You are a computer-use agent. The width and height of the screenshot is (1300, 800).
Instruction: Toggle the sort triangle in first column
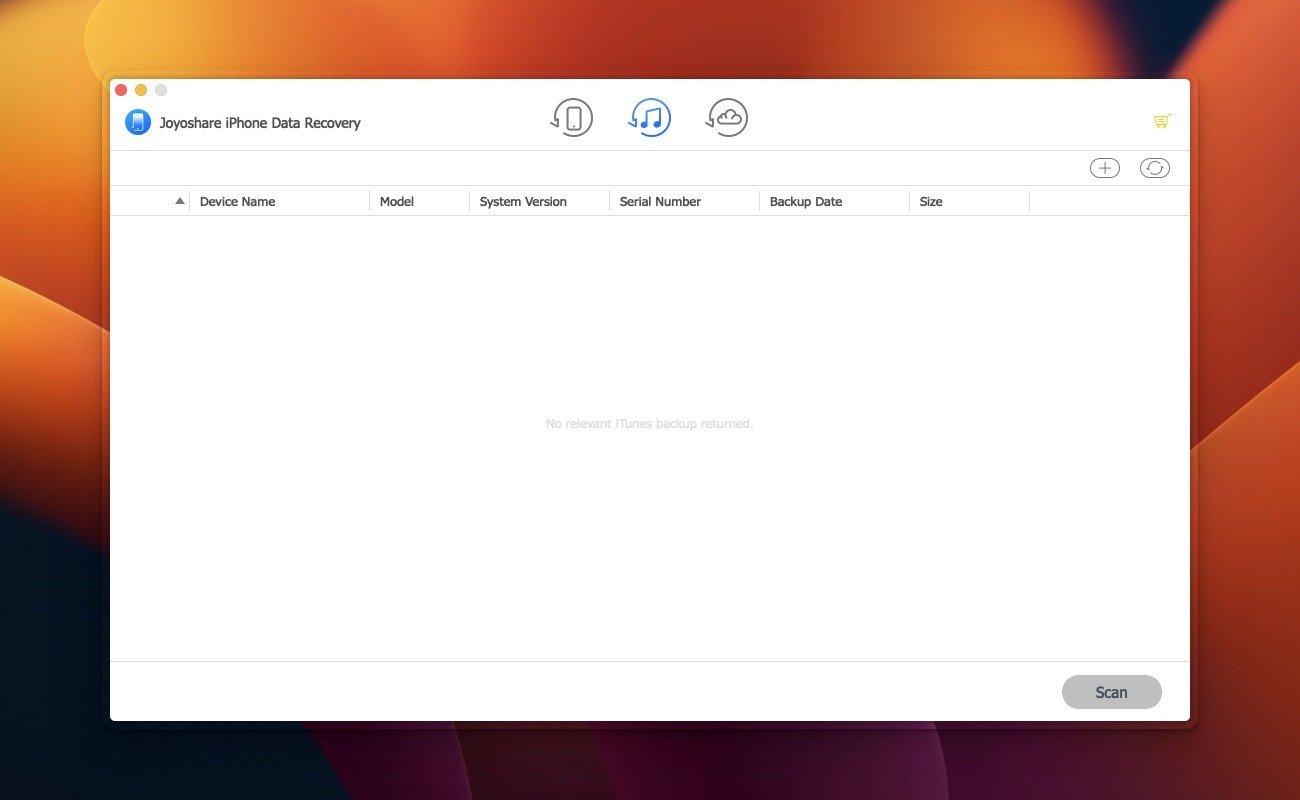coord(180,201)
